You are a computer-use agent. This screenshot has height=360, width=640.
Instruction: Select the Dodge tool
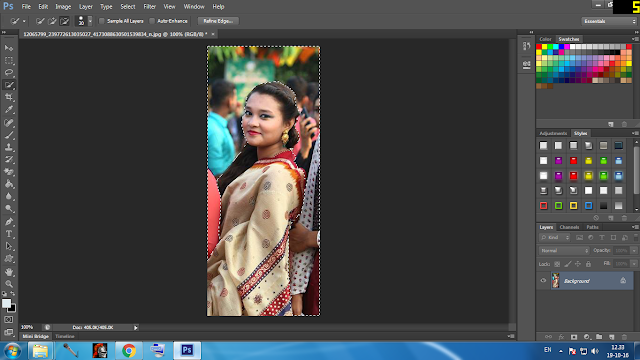tap(9, 209)
